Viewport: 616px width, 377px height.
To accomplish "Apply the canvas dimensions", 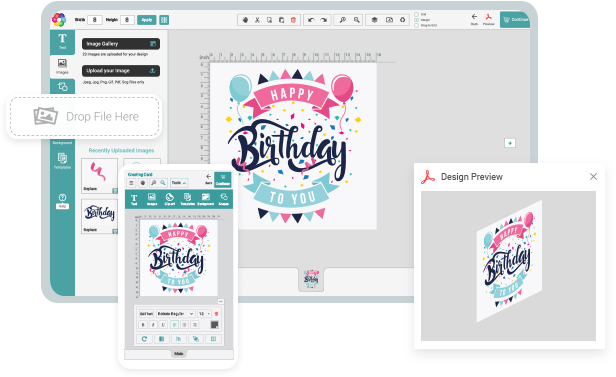I will [x=147, y=20].
